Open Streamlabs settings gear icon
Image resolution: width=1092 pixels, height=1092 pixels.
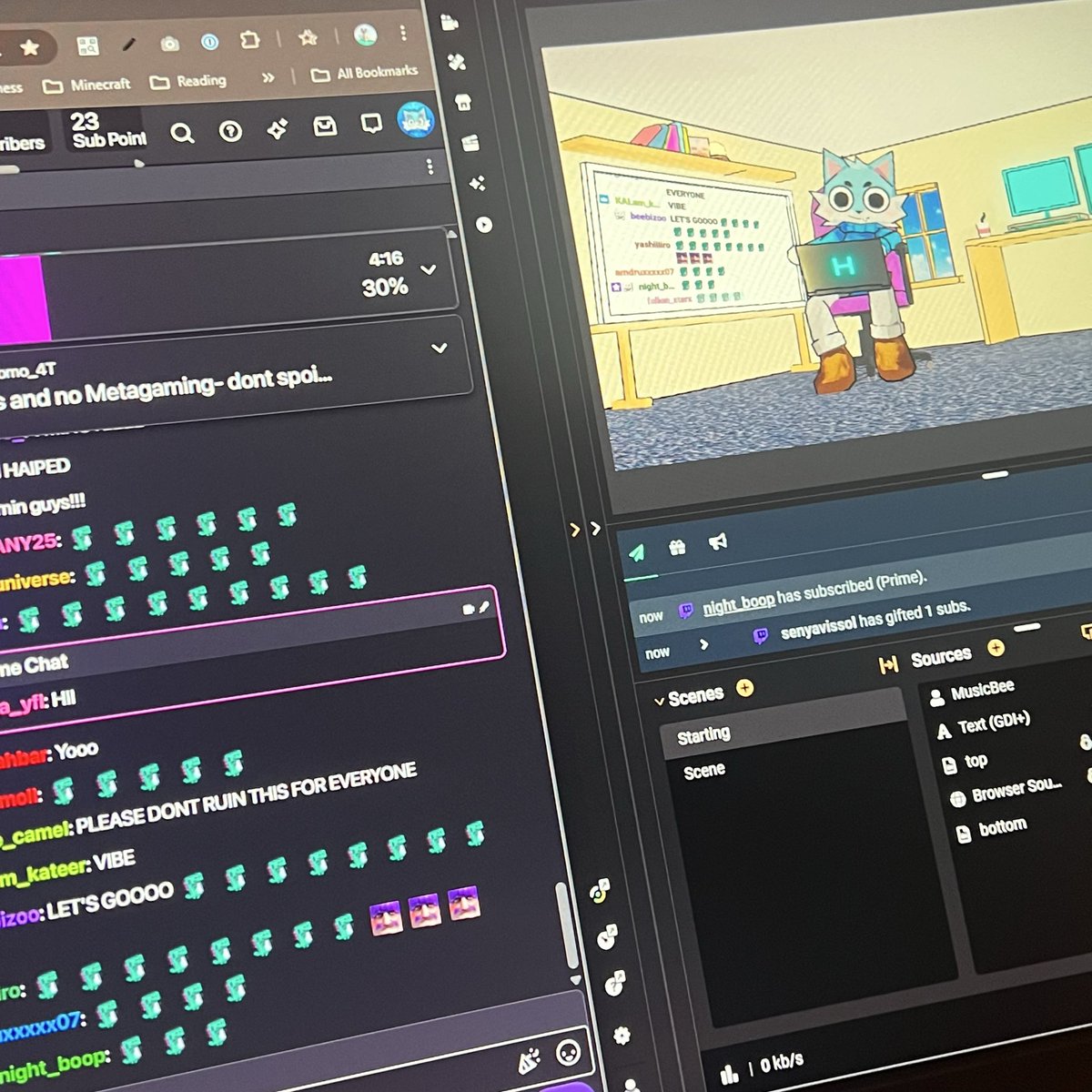pyautogui.click(x=622, y=1035)
